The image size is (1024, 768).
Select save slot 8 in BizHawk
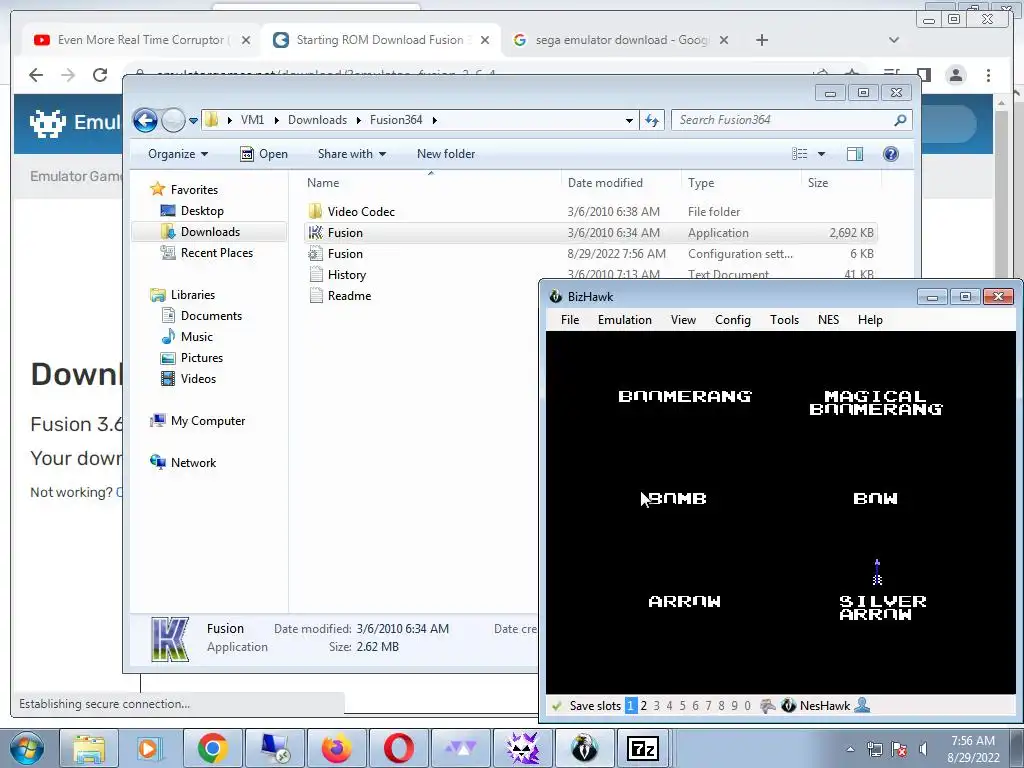click(x=721, y=706)
